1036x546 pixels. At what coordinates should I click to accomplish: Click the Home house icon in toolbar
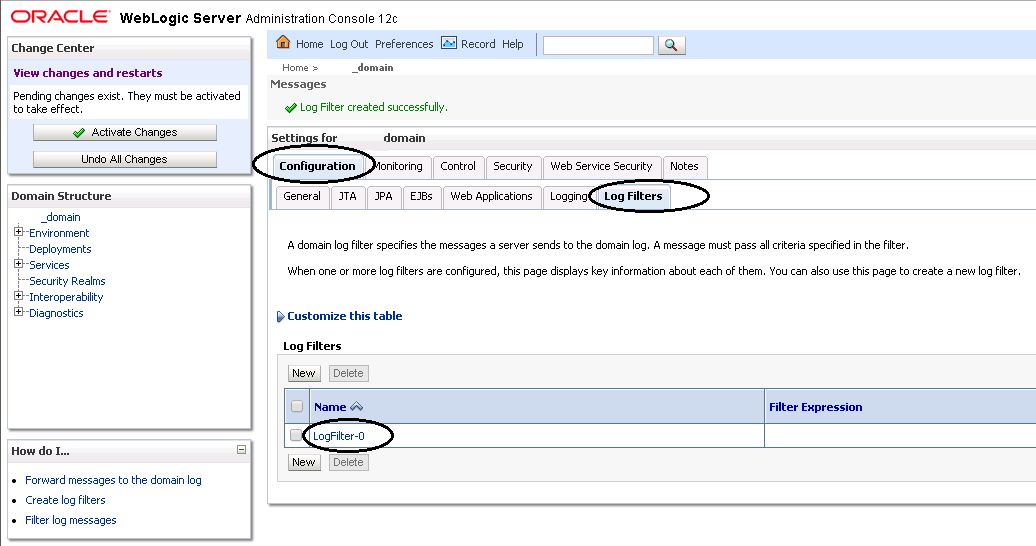(x=283, y=42)
